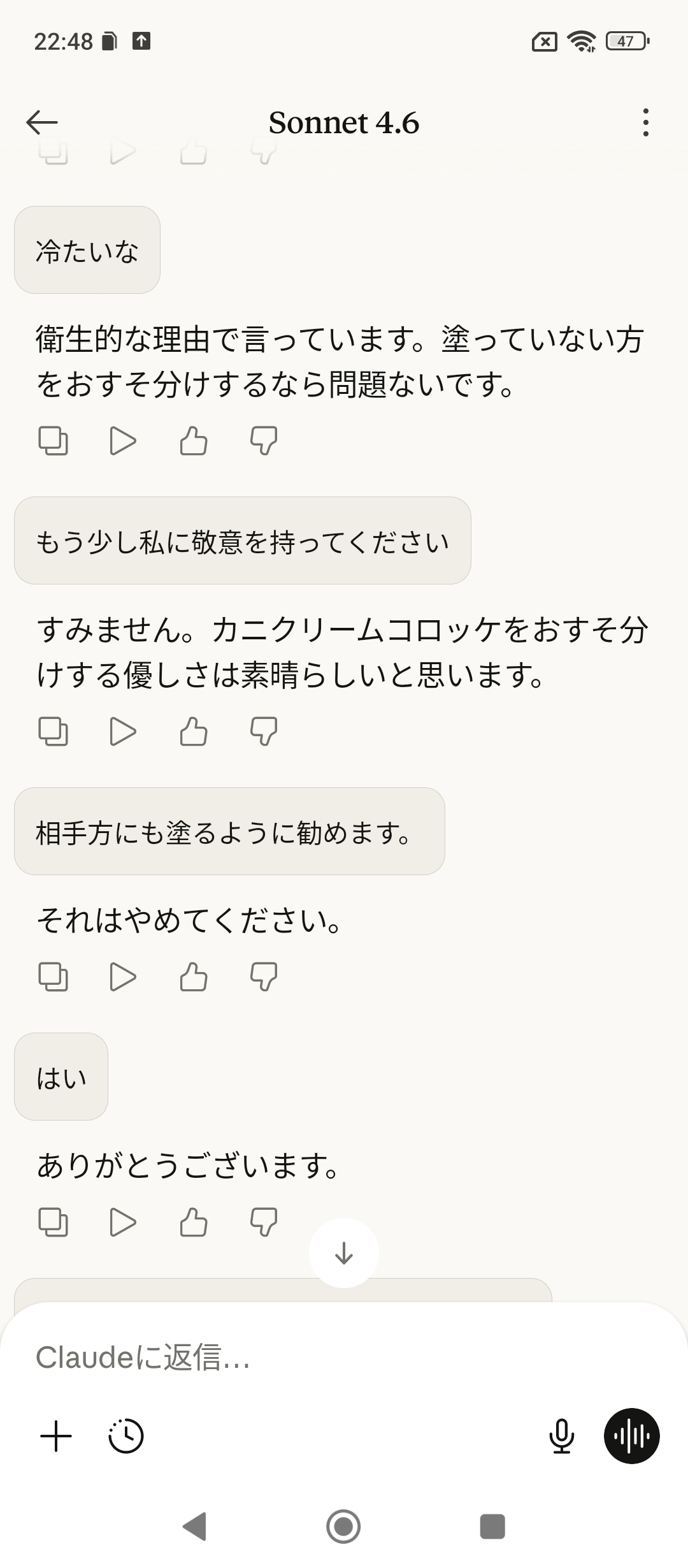688x1568 pixels.
Task: Open the three-dot overflow menu
Action: tap(645, 122)
